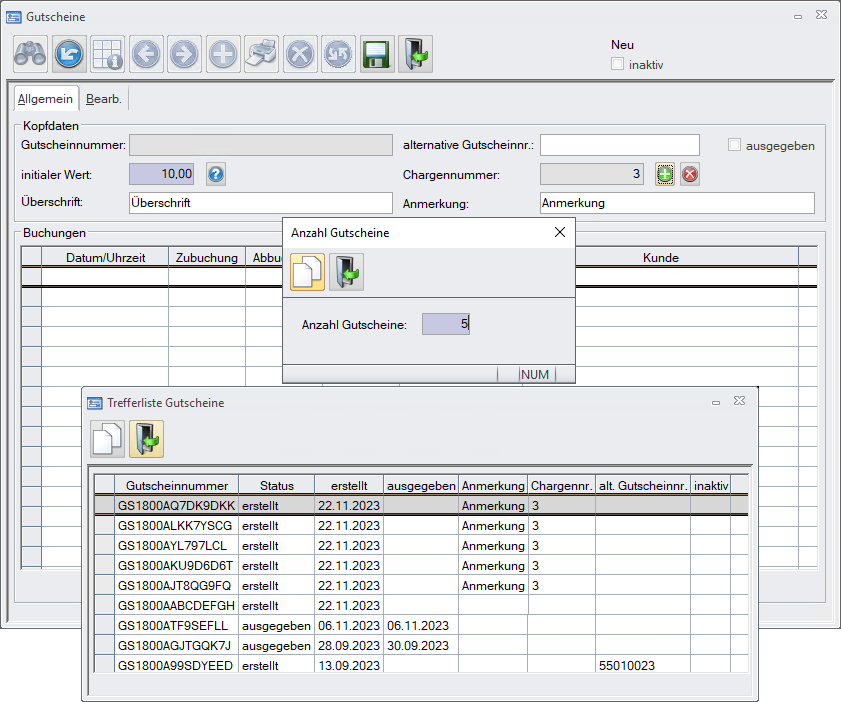This screenshot has width=841, height=702.
Task: Select the Allgemein tab
Action: (x=45, y=99)
